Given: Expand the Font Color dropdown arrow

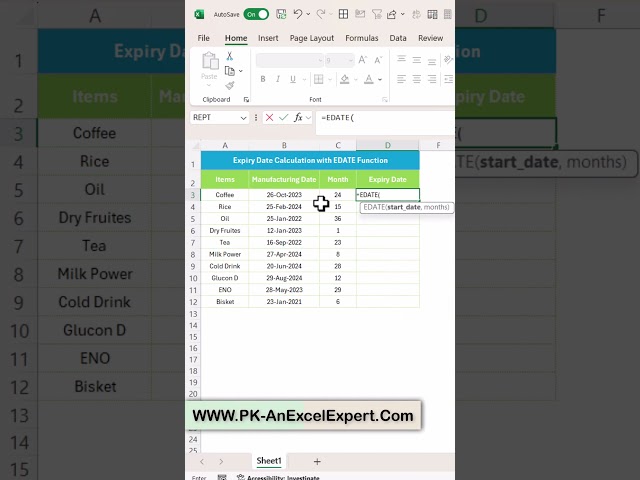Looking at the screenshot, I should coord(380,79).
